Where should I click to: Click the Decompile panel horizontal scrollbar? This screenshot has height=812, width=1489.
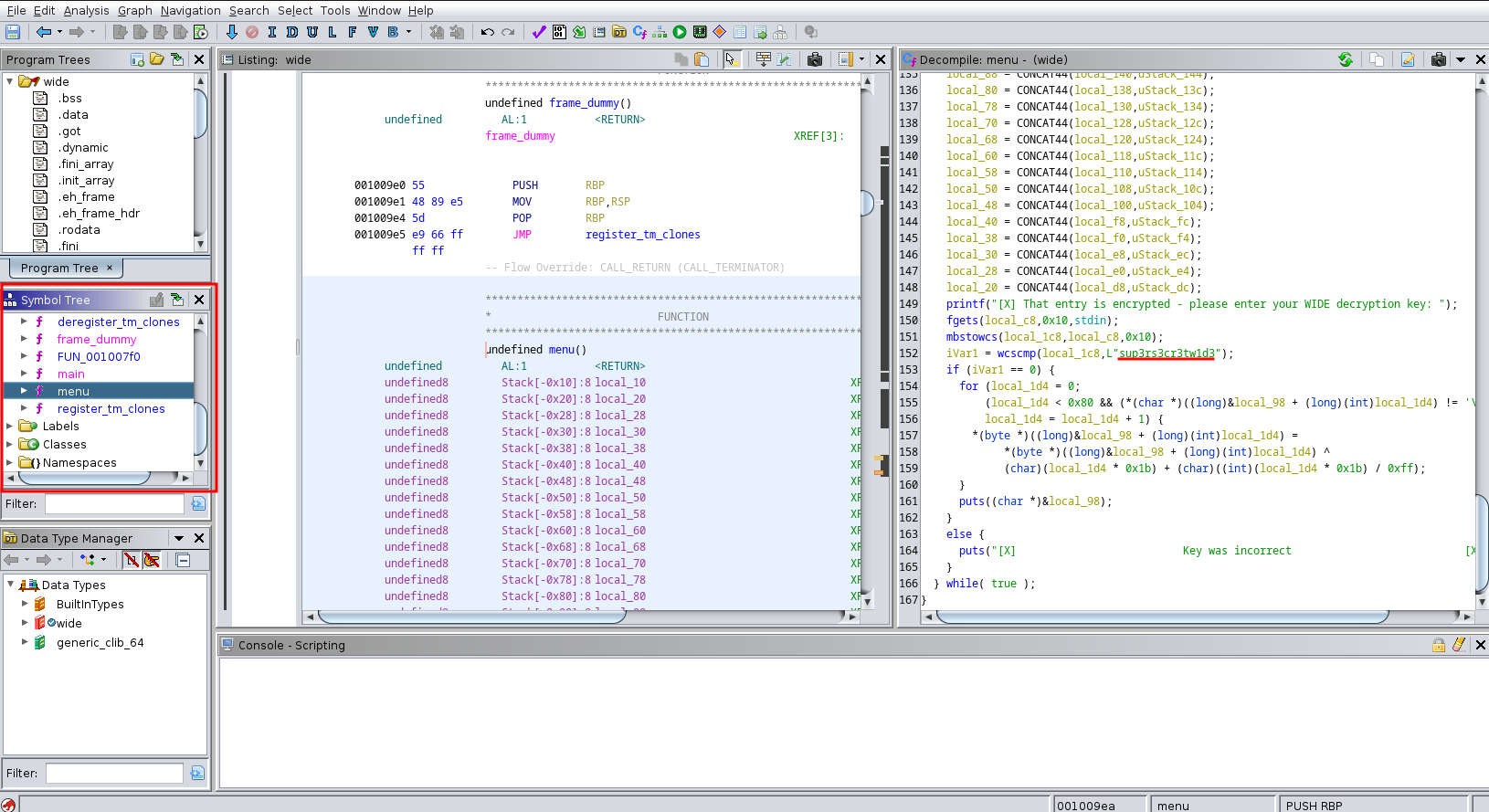pyautogui.click(x=1160, y=617)
